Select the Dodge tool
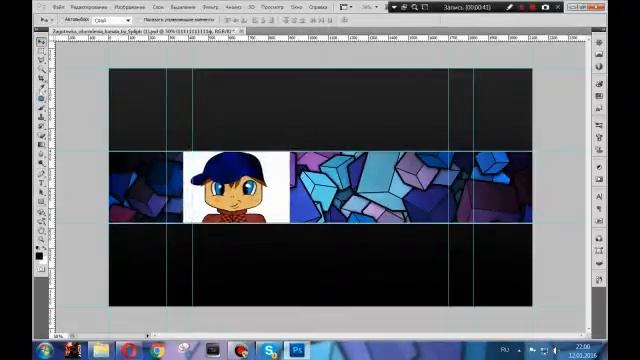The width and height of the screenshot is (640, 360). pos(41,163)
